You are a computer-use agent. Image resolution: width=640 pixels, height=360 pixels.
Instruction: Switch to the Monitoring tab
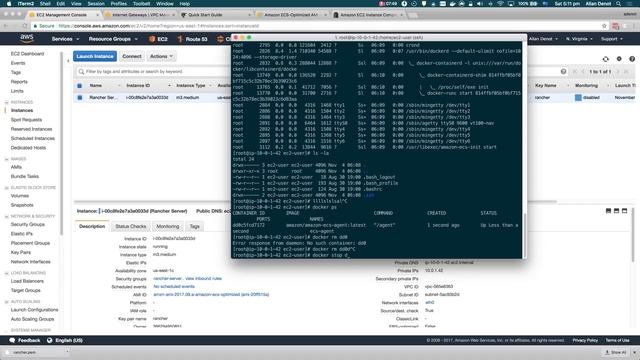168,226
